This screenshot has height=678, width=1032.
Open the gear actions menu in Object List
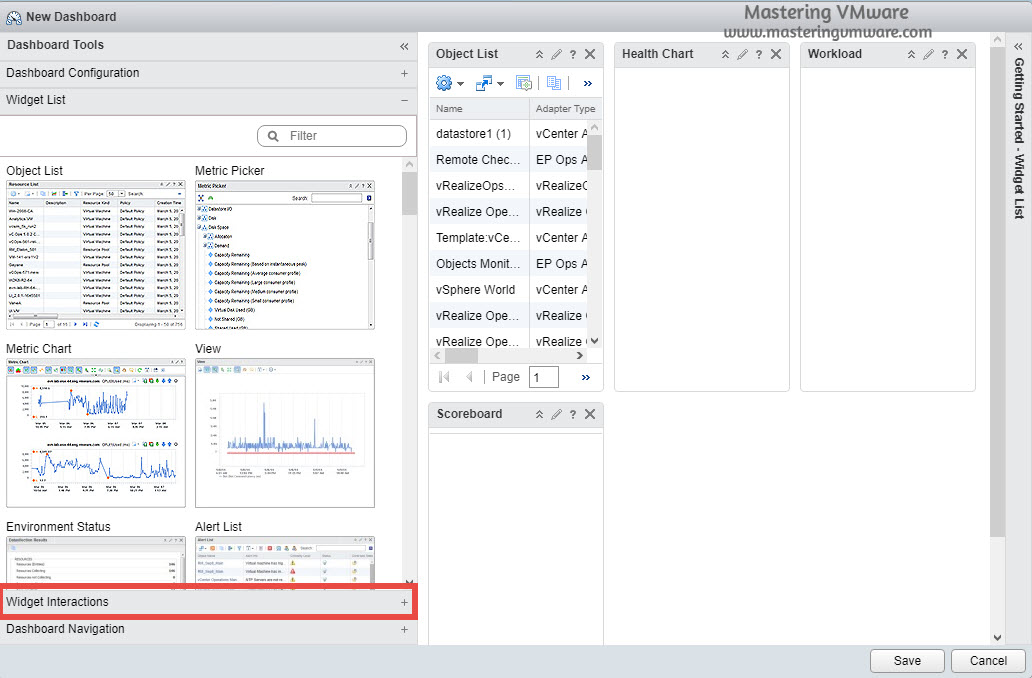pos(450,83)
